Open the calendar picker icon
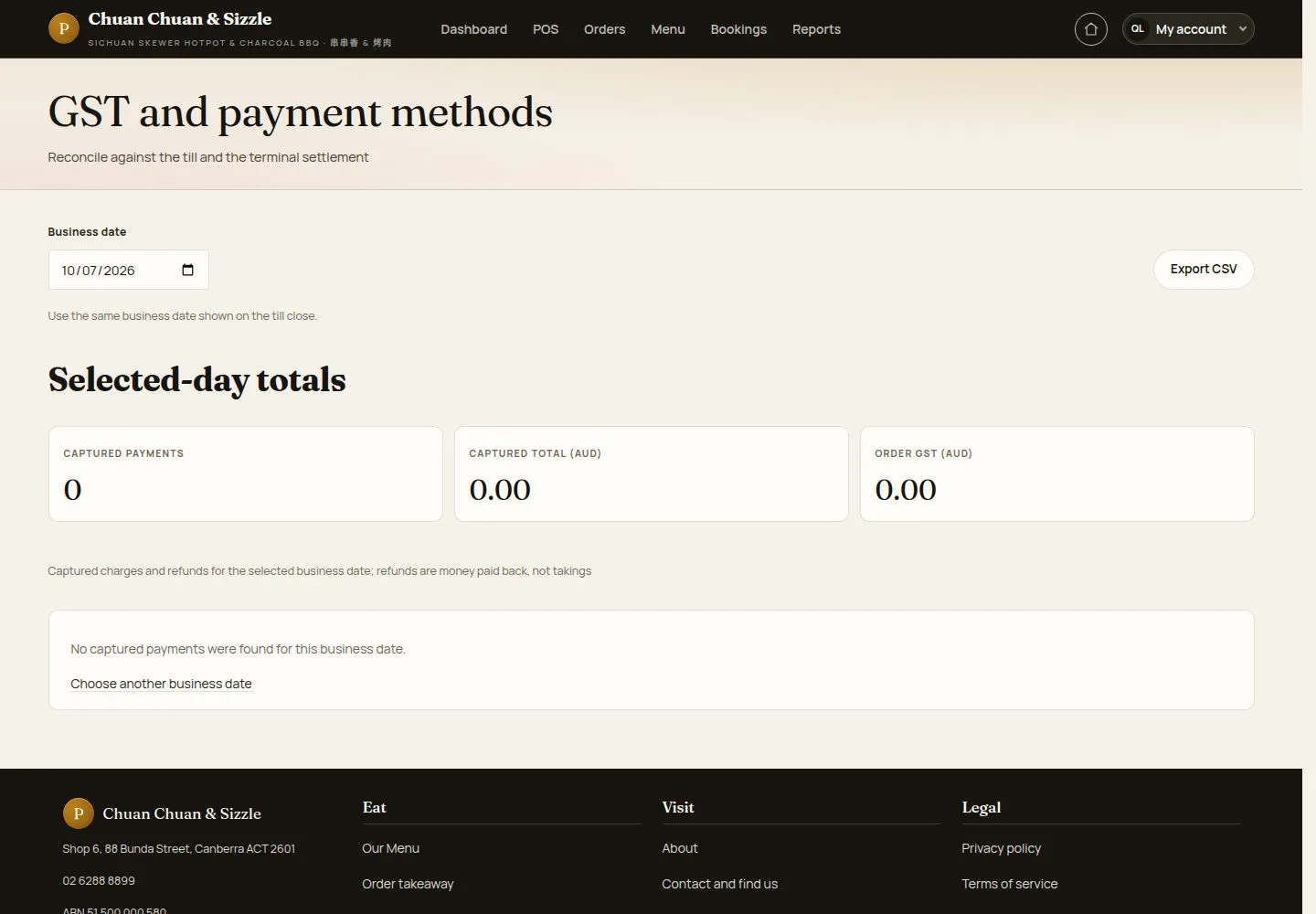The width and height of the screenshot is (1316, 914). [187, 270]
